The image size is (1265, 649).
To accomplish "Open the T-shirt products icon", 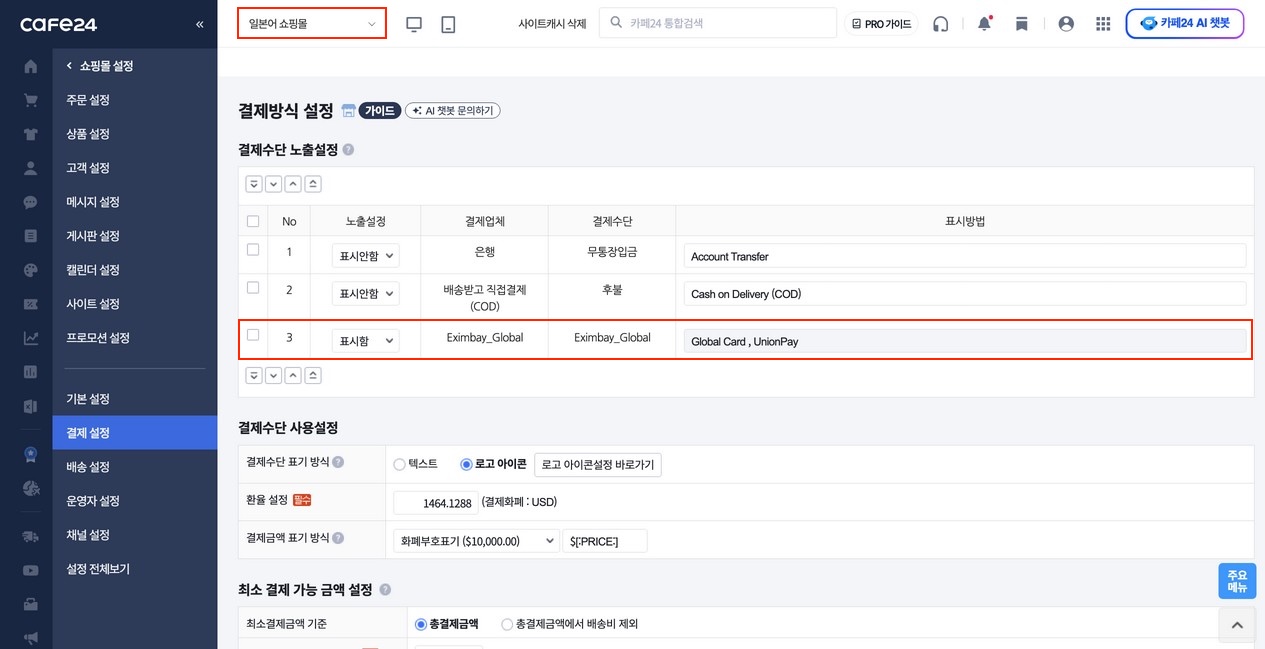I will point(30,134).
